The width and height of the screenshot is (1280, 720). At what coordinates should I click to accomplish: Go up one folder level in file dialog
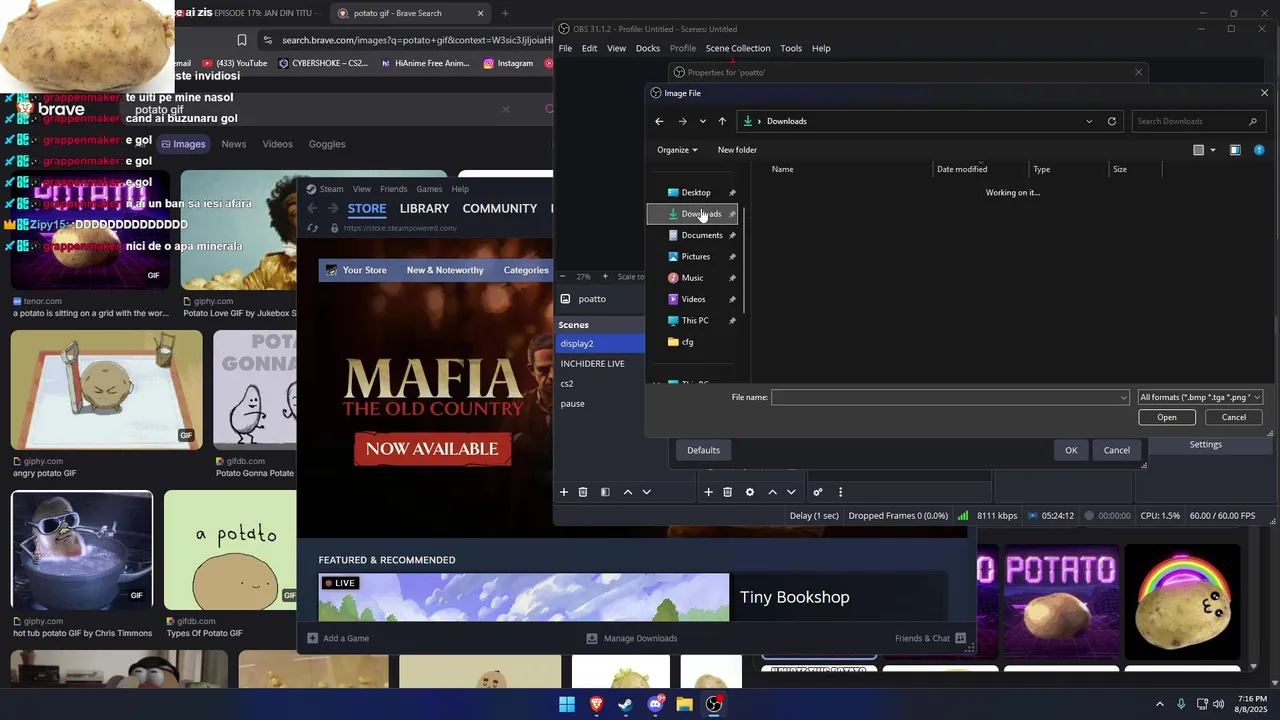(x=722, y=121)
